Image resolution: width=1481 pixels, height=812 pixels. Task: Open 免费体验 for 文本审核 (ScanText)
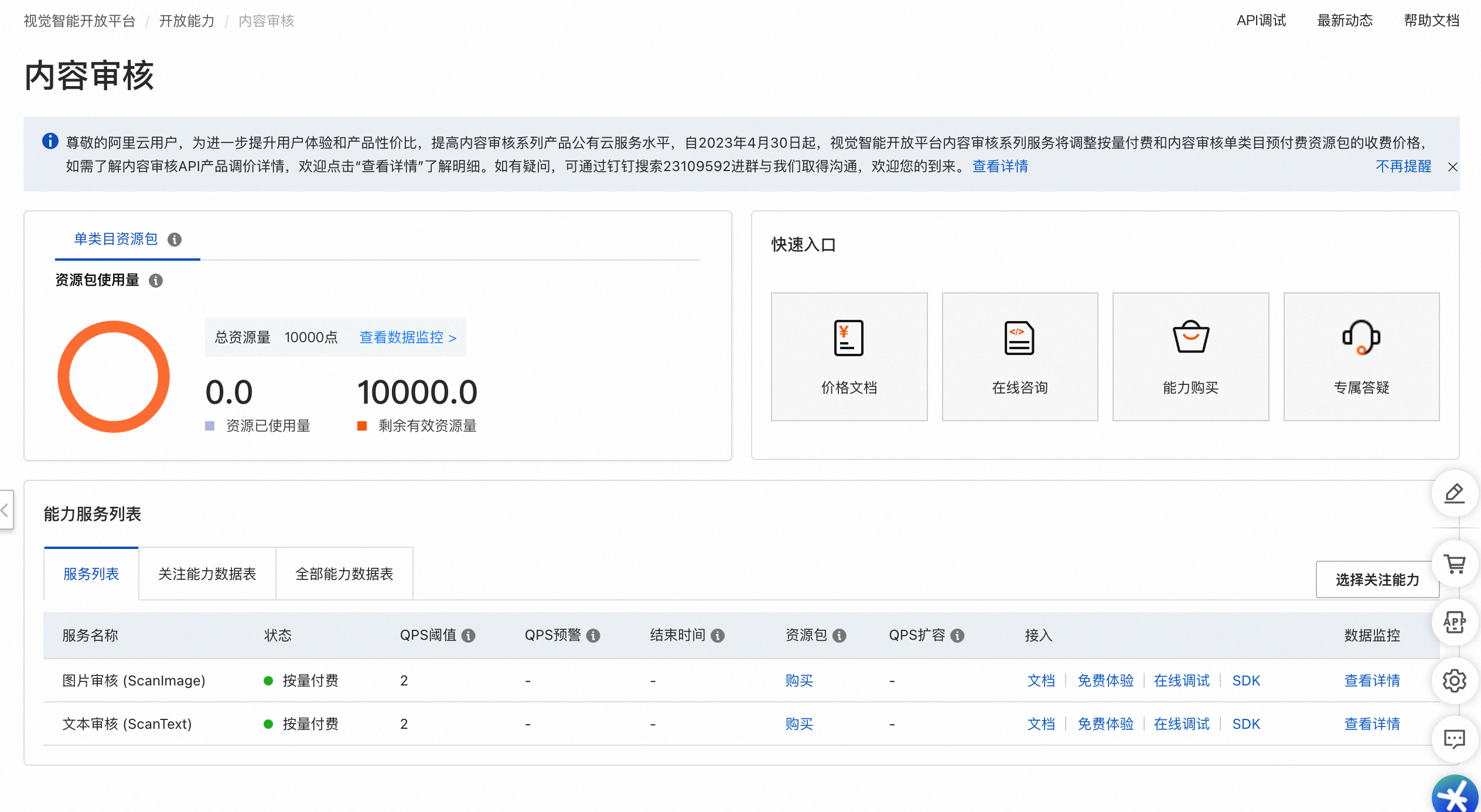click(1105, 724)
